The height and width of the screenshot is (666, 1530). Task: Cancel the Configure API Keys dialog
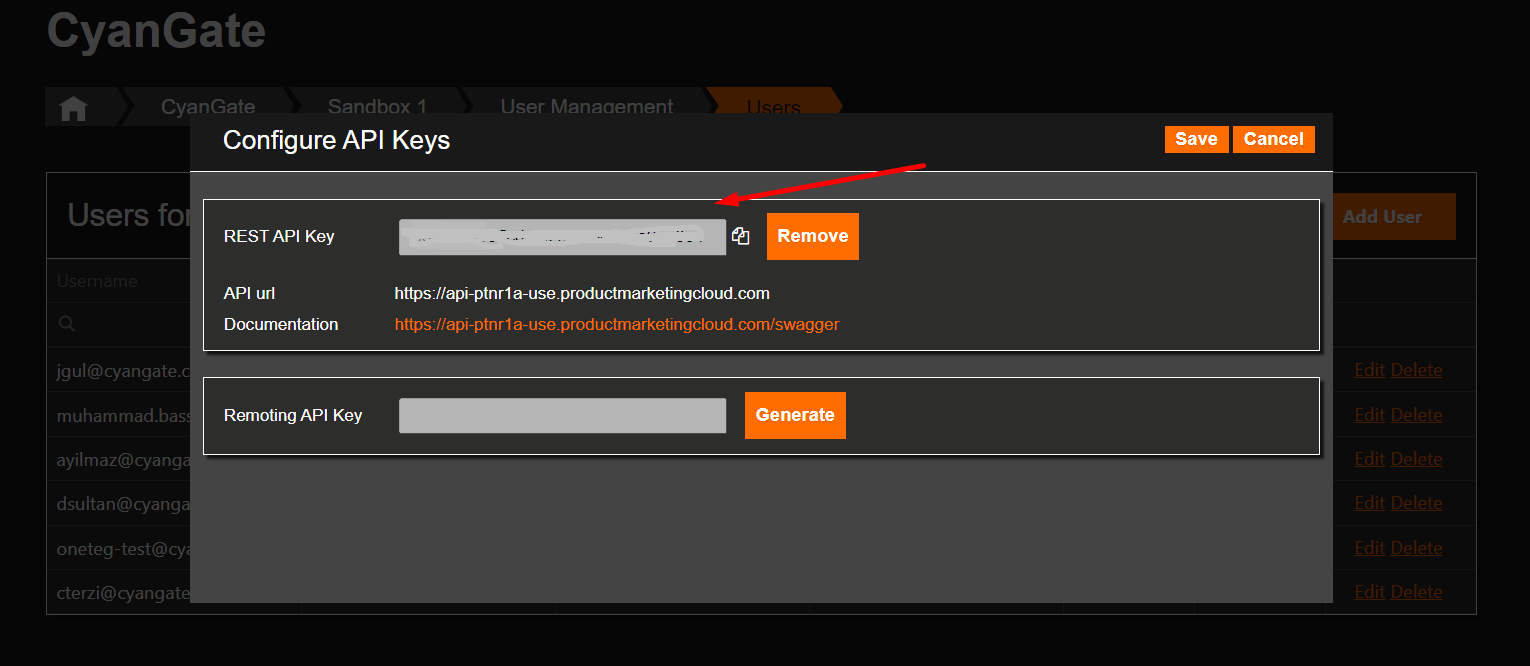1273,139
